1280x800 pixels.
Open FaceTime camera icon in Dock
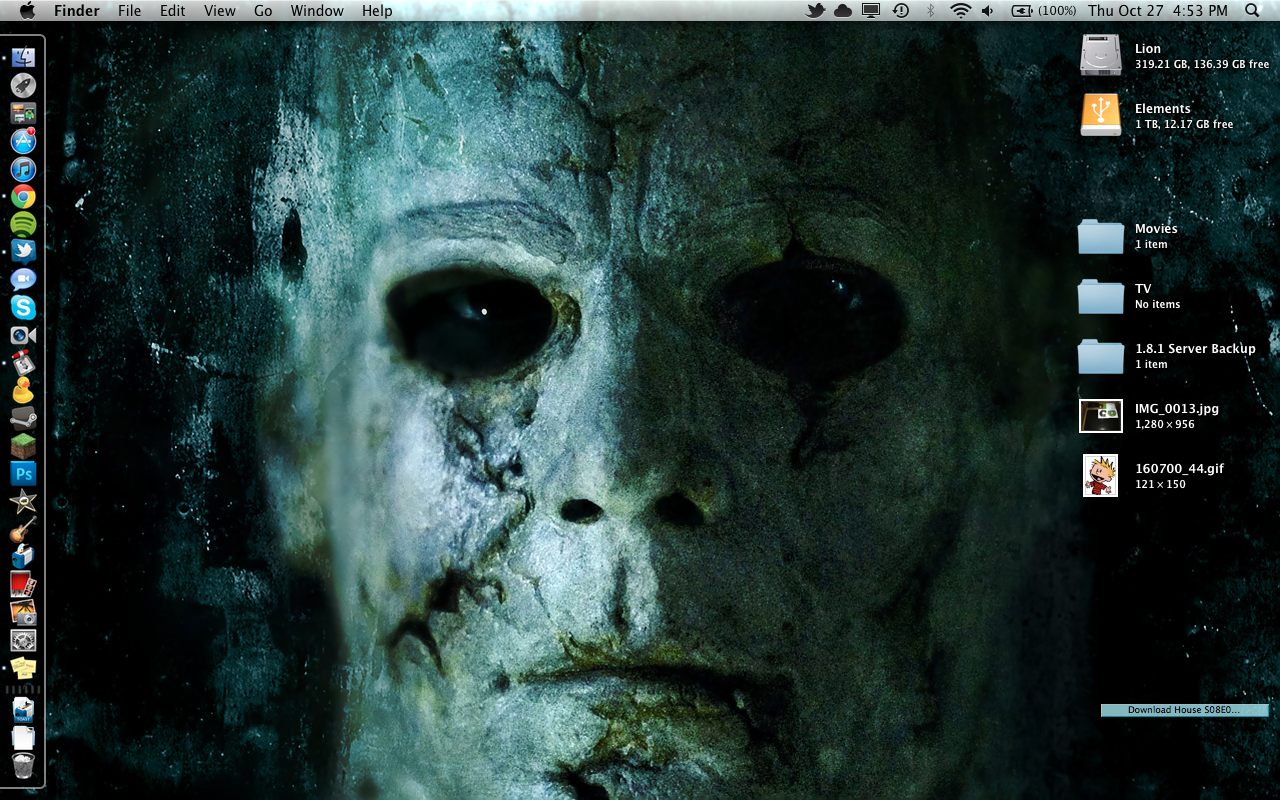coord(24,335)
